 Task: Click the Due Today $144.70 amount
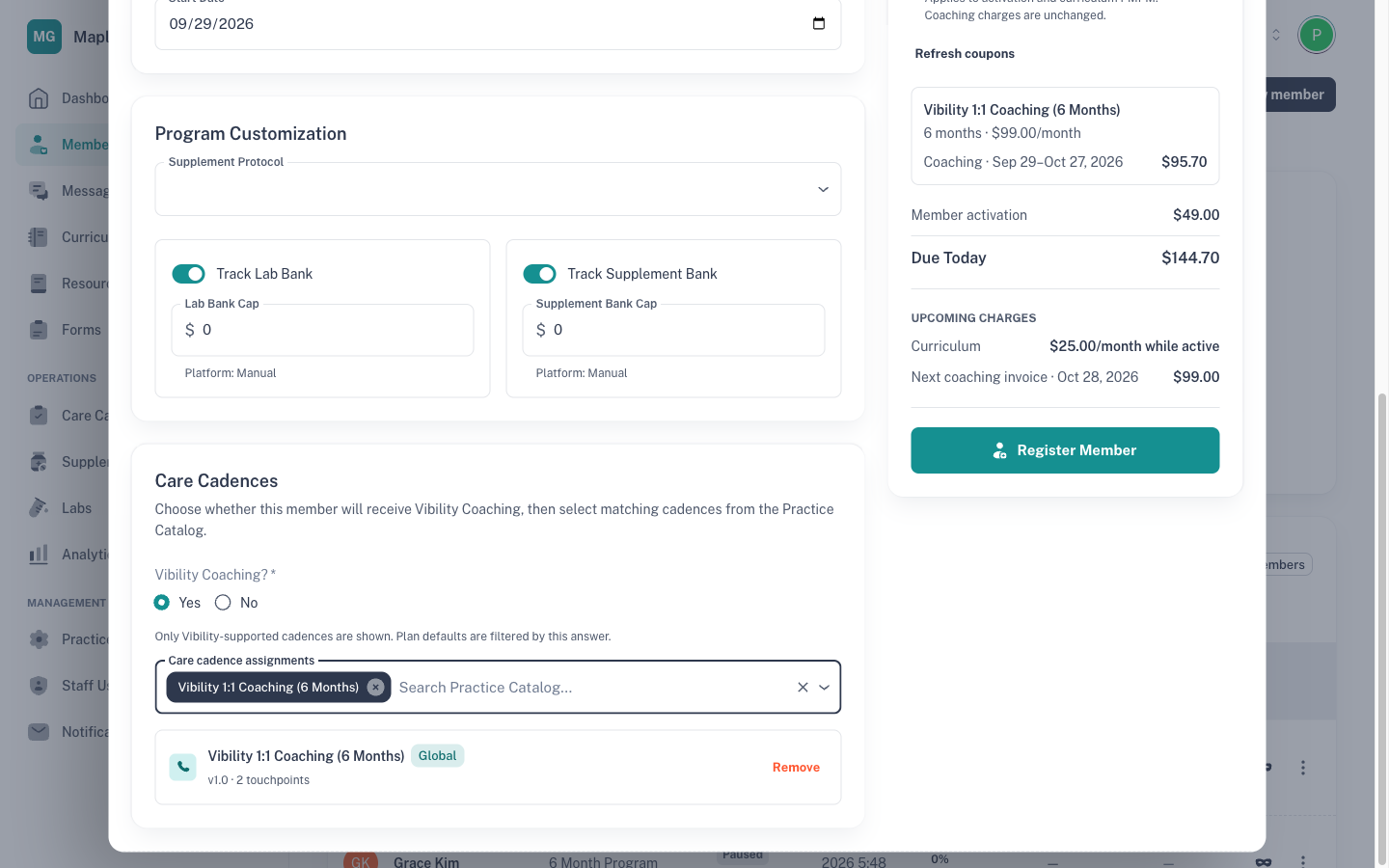1190,258
